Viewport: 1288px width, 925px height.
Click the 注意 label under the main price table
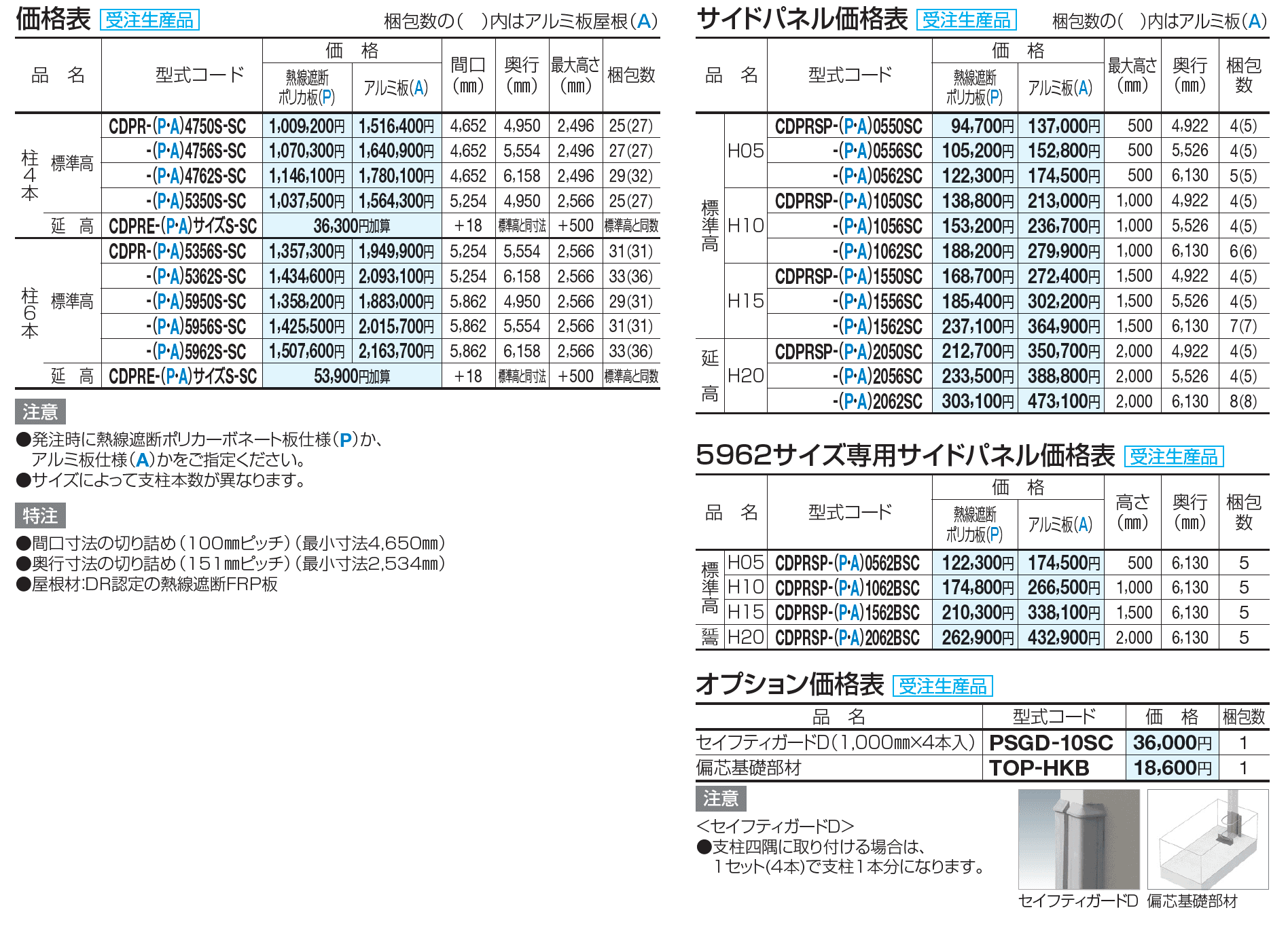40,412
